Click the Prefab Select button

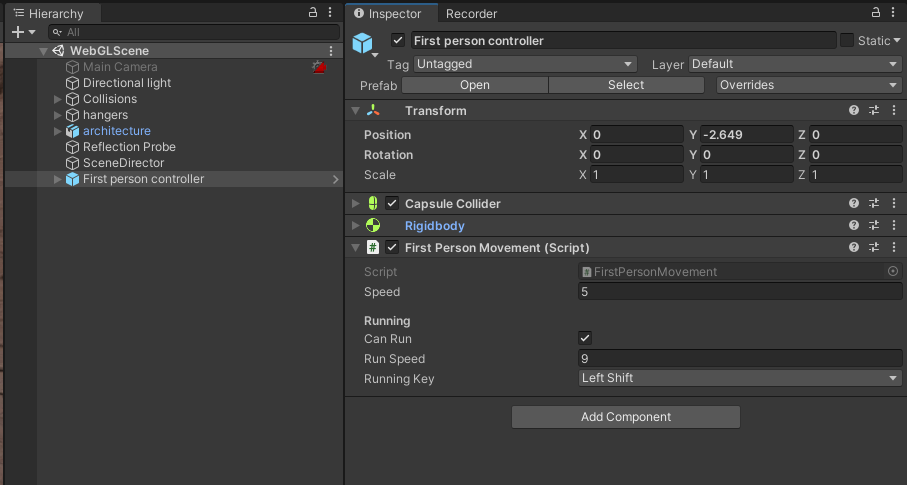tap(626, 85)
